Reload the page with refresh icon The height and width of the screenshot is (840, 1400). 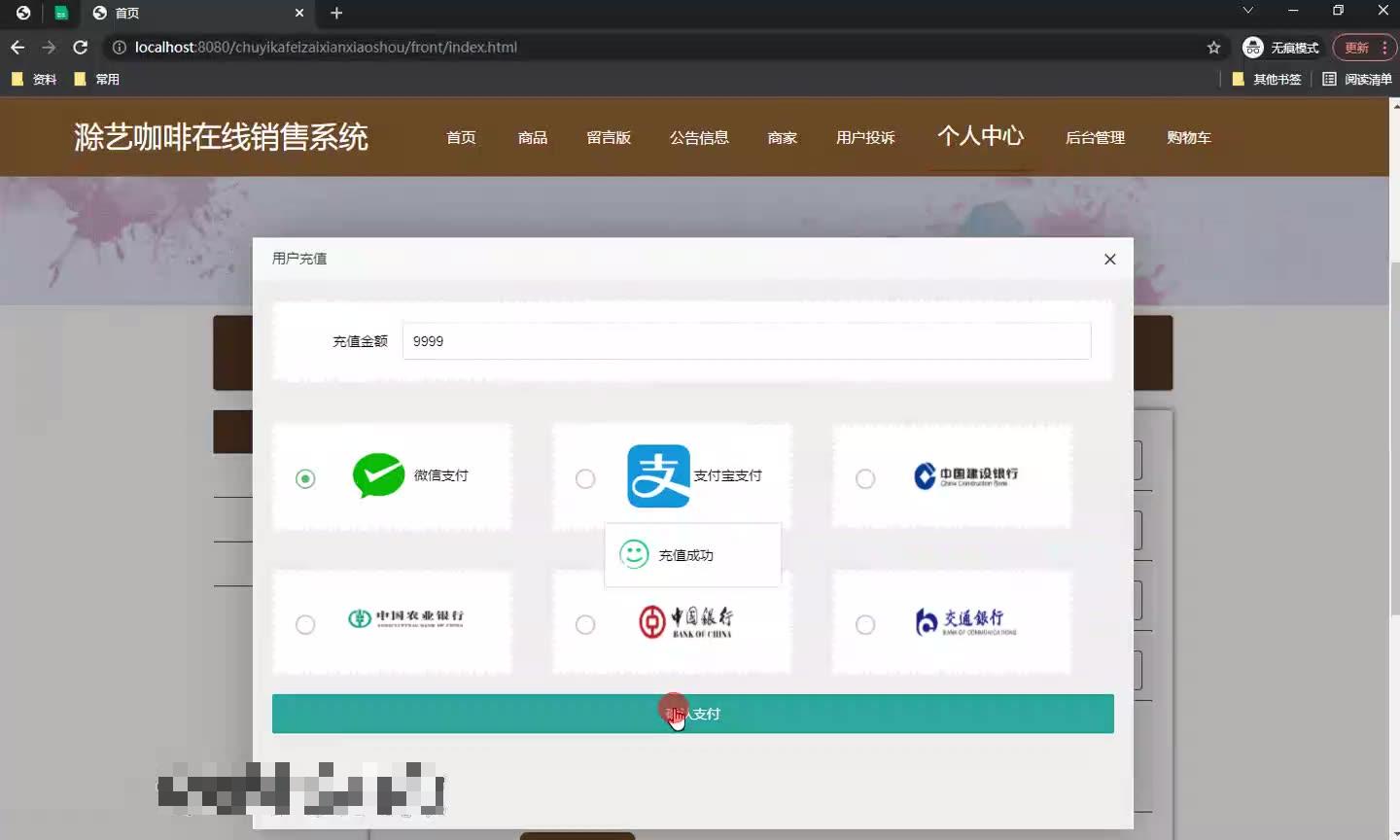click(81, 47)
